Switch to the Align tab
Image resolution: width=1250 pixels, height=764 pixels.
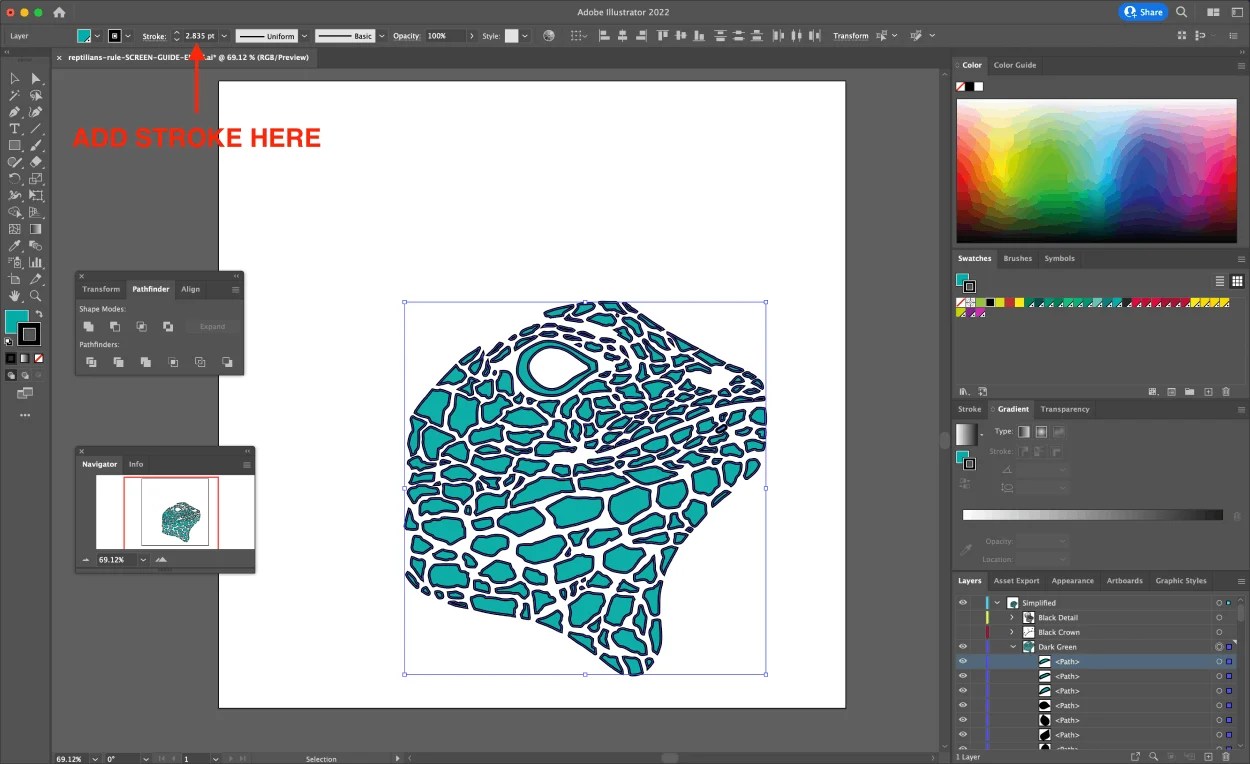[x=190, y=289]
